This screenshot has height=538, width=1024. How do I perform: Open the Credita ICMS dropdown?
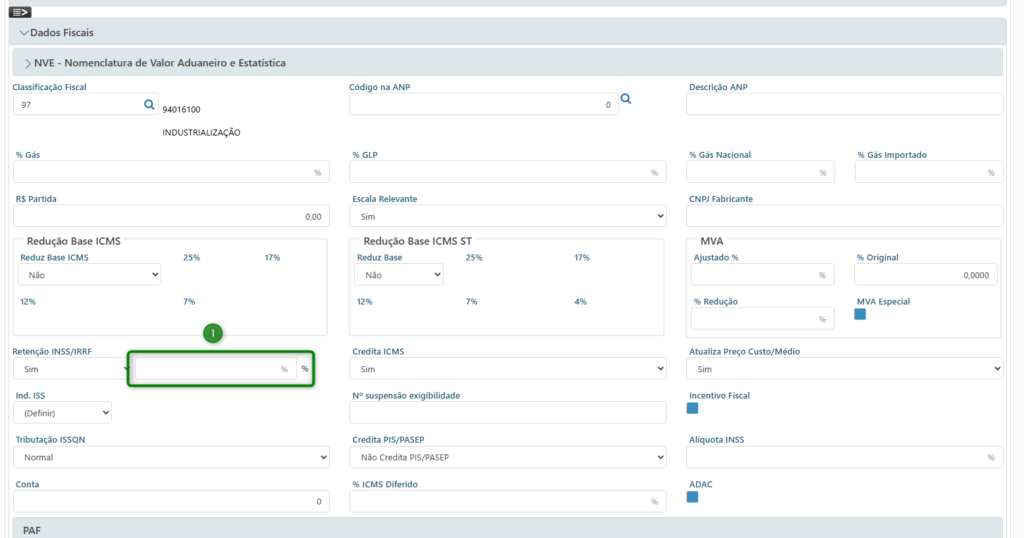(x=508, y=369)
